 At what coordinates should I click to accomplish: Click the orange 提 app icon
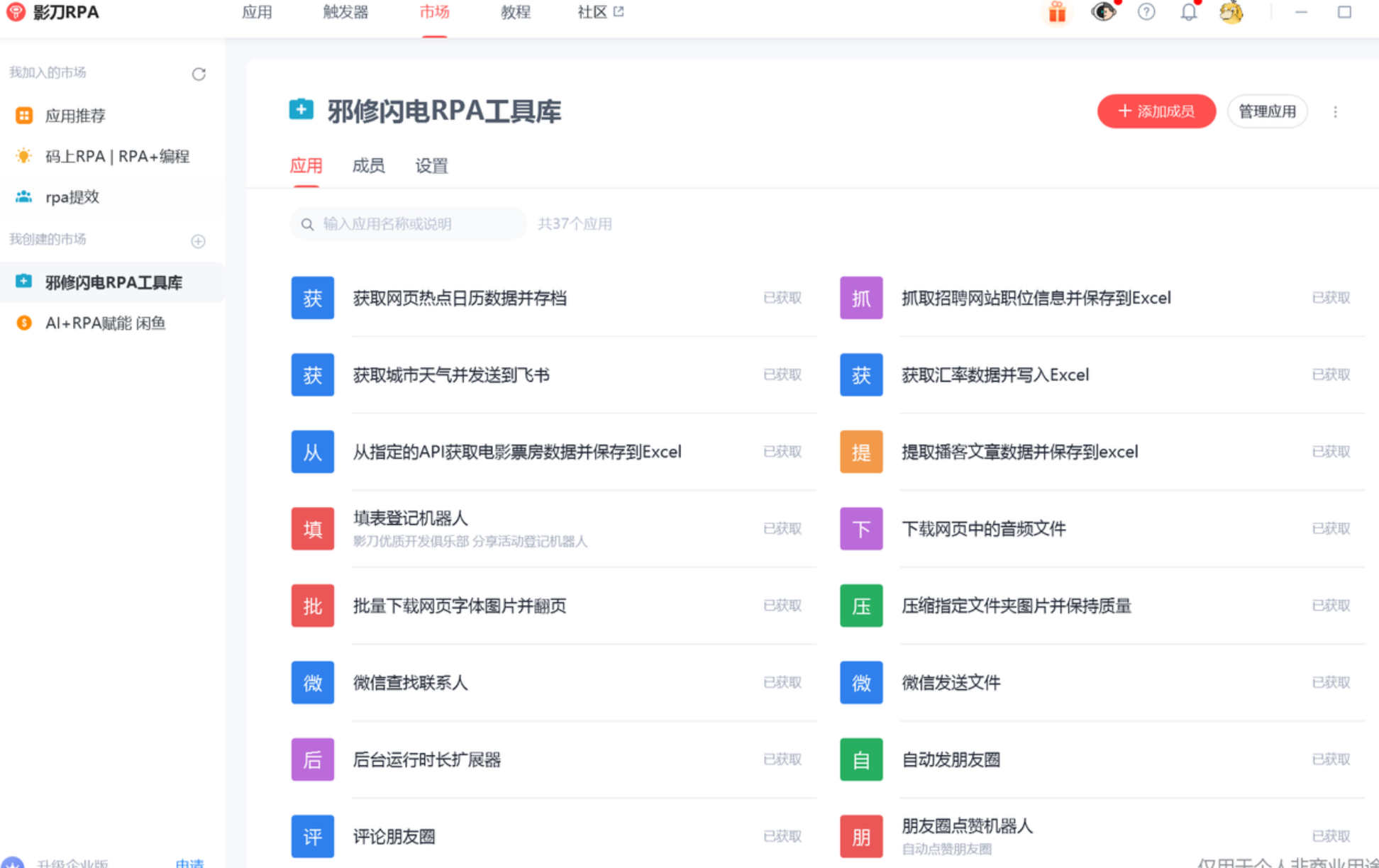(x=861, y=452)
